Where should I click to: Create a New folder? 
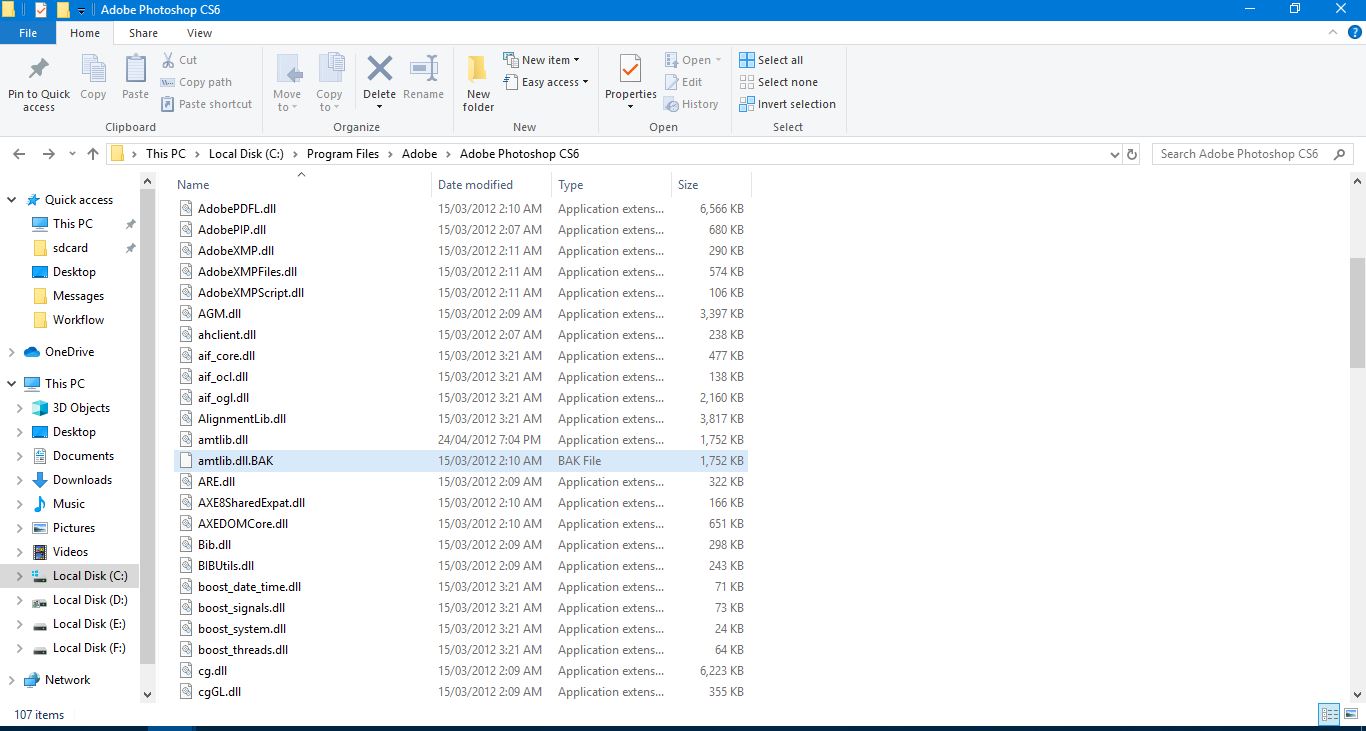point(478,84)
